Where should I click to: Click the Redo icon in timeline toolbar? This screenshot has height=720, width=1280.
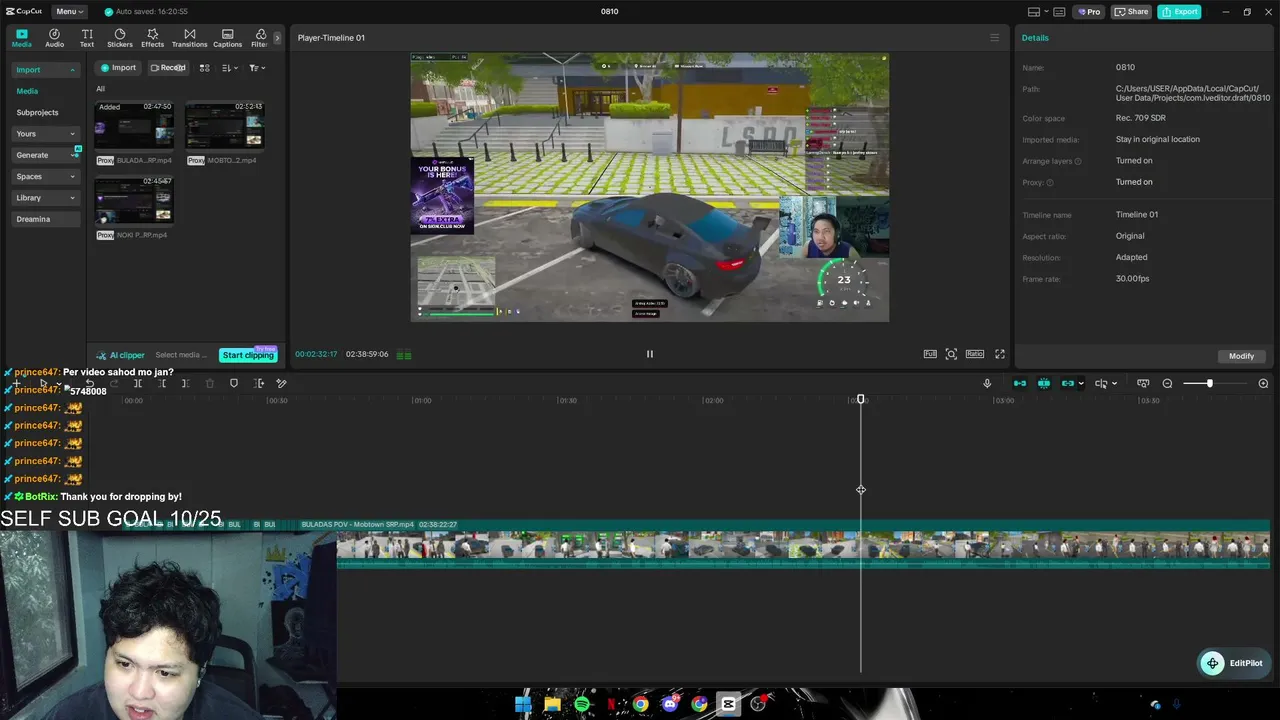(x=114, y=383)
